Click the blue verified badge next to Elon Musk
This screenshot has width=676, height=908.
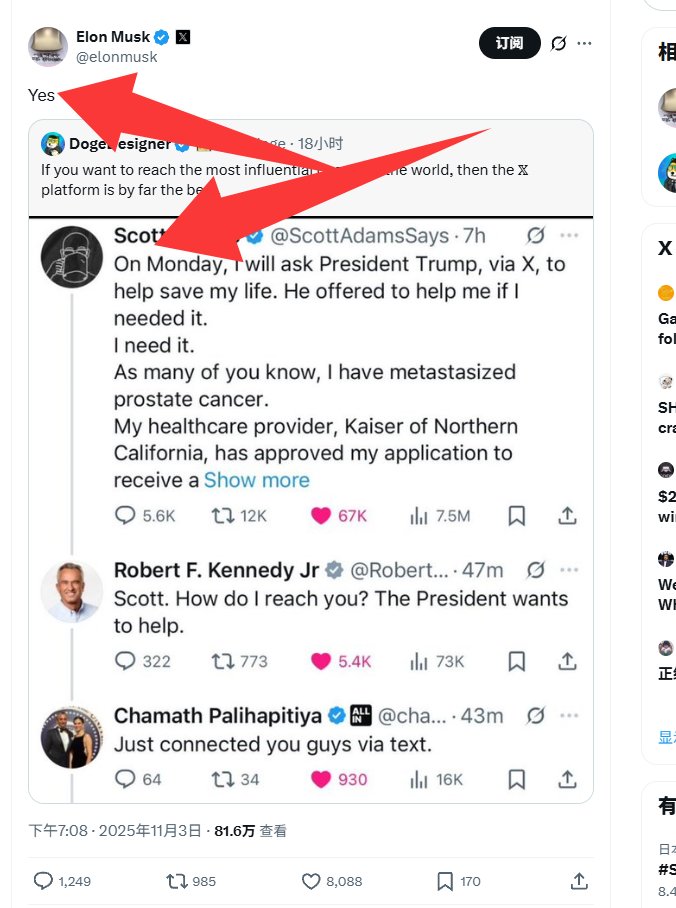coord(163,37)
